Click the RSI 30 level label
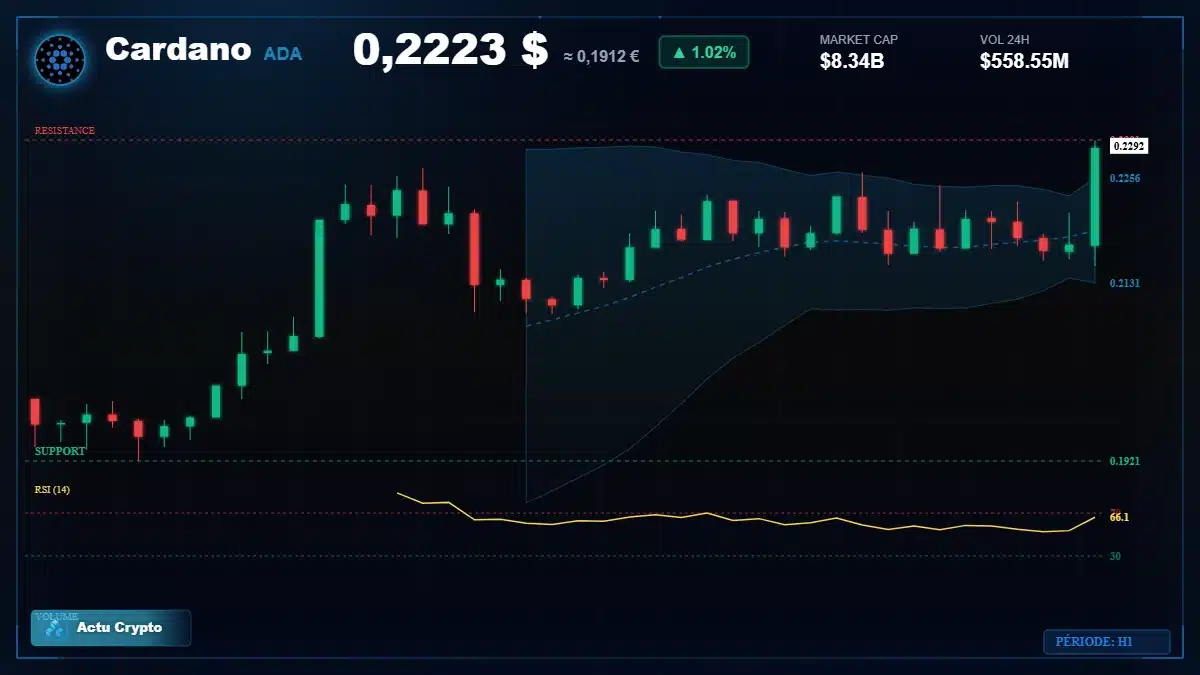Viewport: 1200px width, 675px height. point(1115,556)
